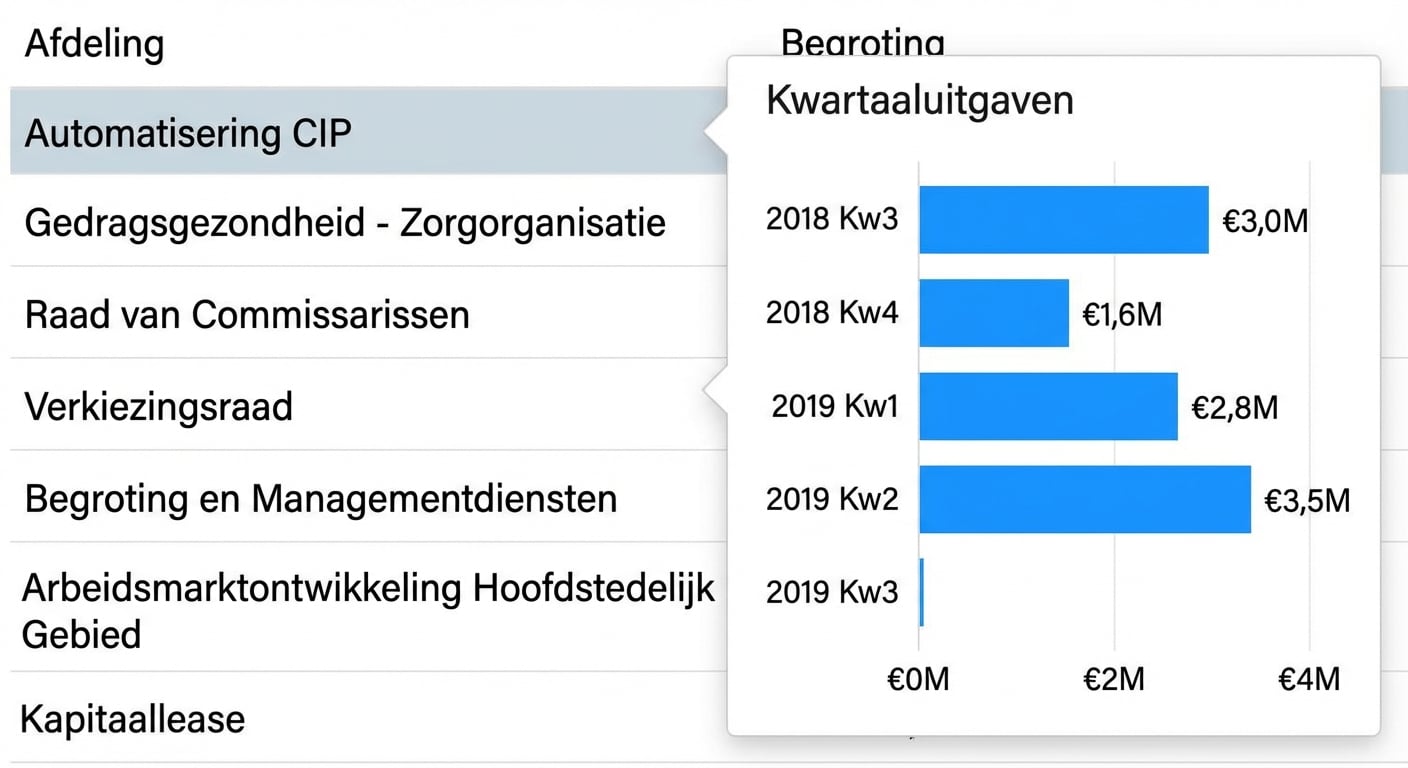Select the Raad van Commissarissen row
The width and height of the screenshot is (1408, 768).
point(247,314)
